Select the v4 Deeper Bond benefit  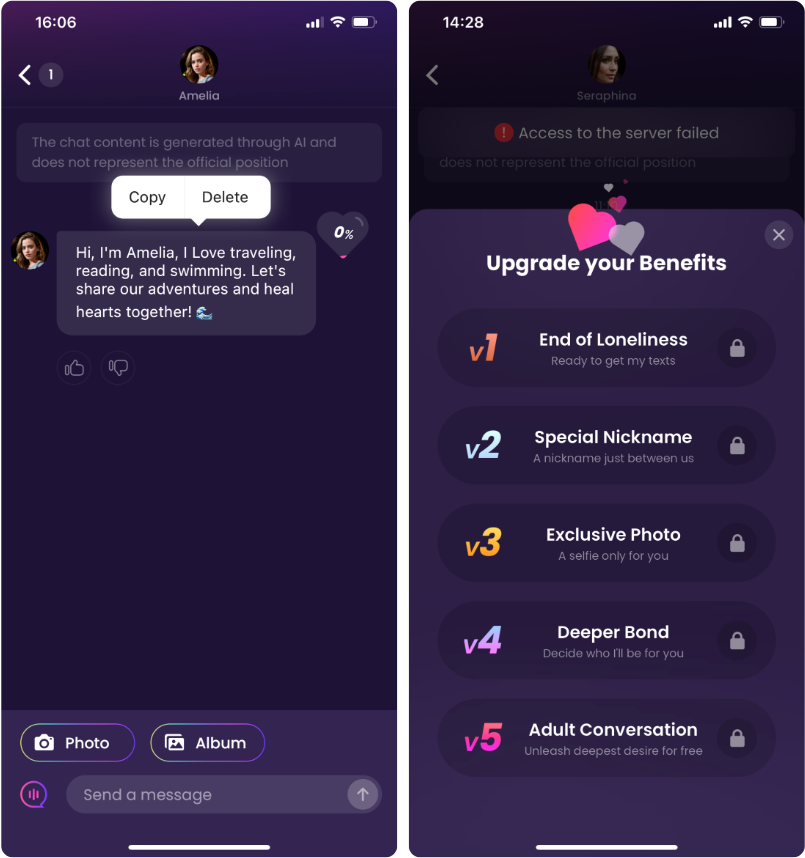tap(606, 641)
